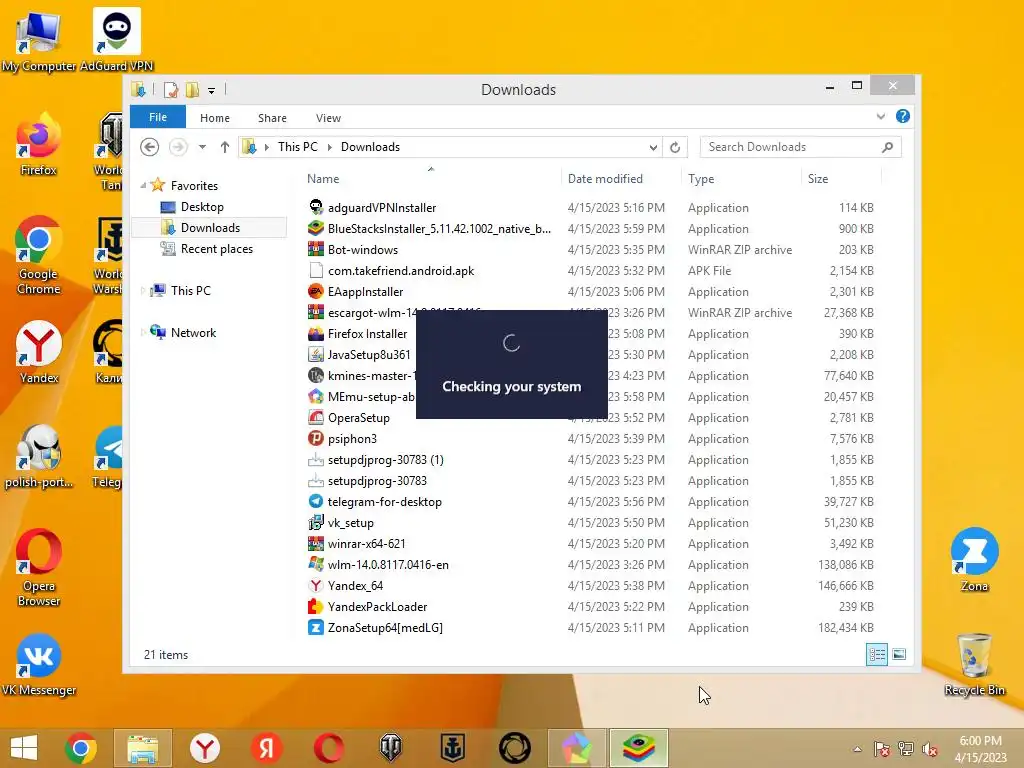
Task: Collapse the Favorites tree group
Action: [x=143, y=185]
